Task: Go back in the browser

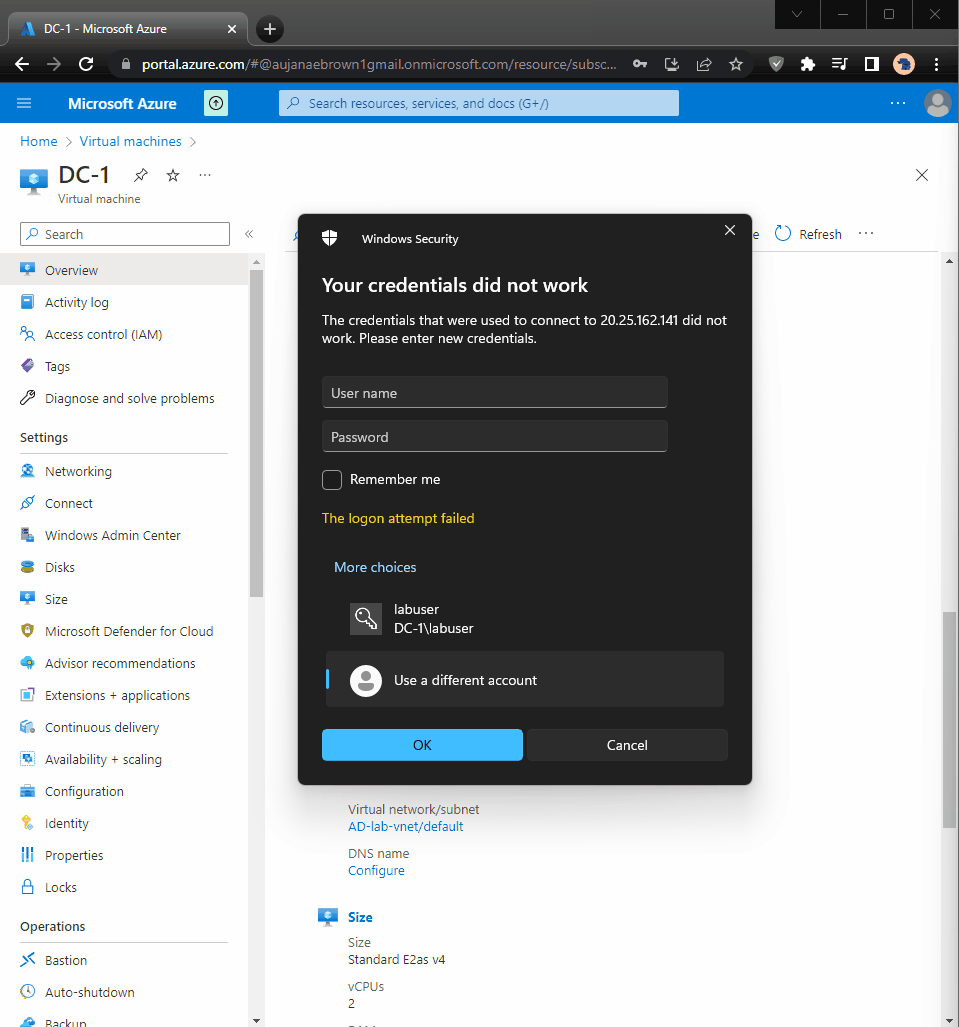Action: pyautogui.click(x=22, y=64)
